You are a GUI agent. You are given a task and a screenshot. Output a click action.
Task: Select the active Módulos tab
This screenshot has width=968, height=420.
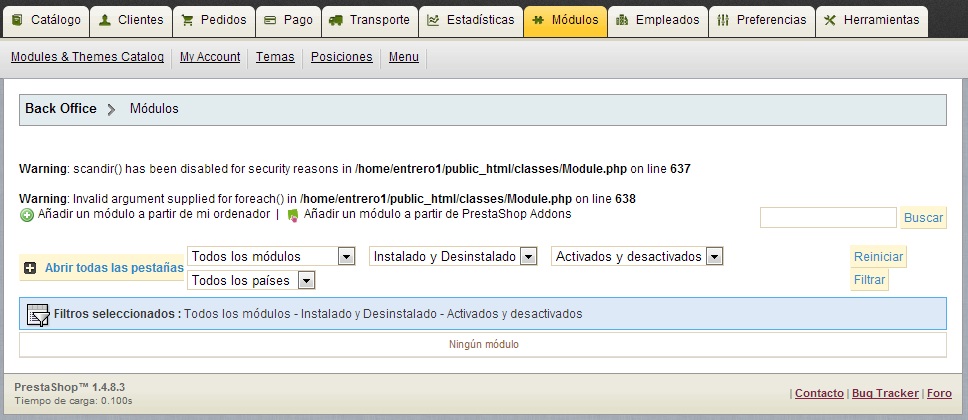click(x=565, y=21)
